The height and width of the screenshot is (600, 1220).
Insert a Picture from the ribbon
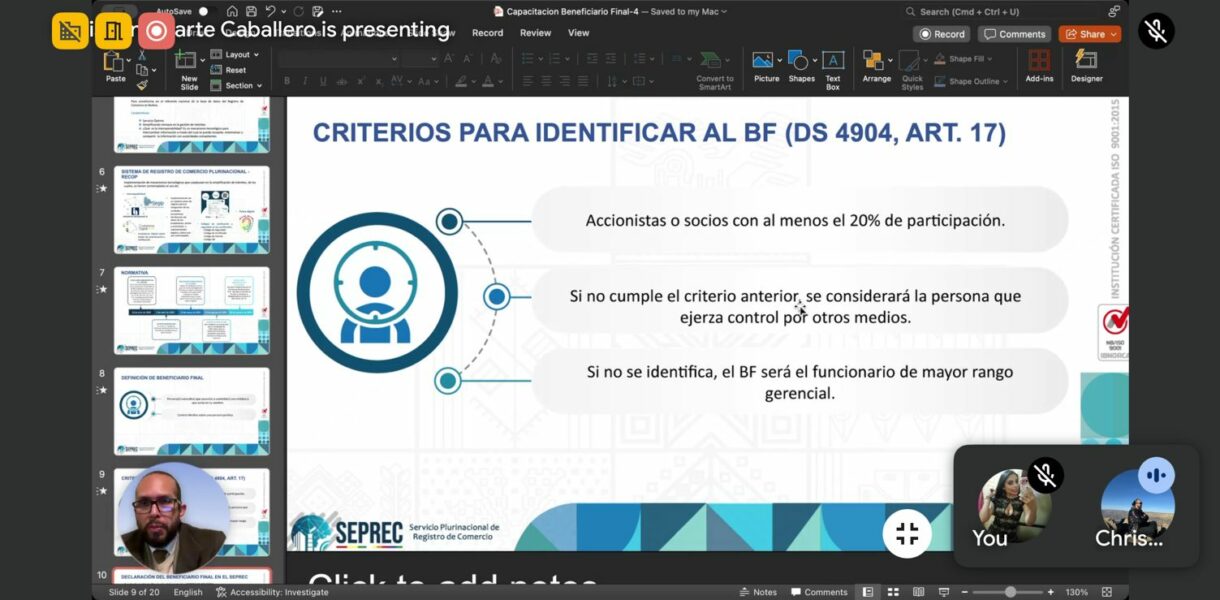click(x=766, y=66)
